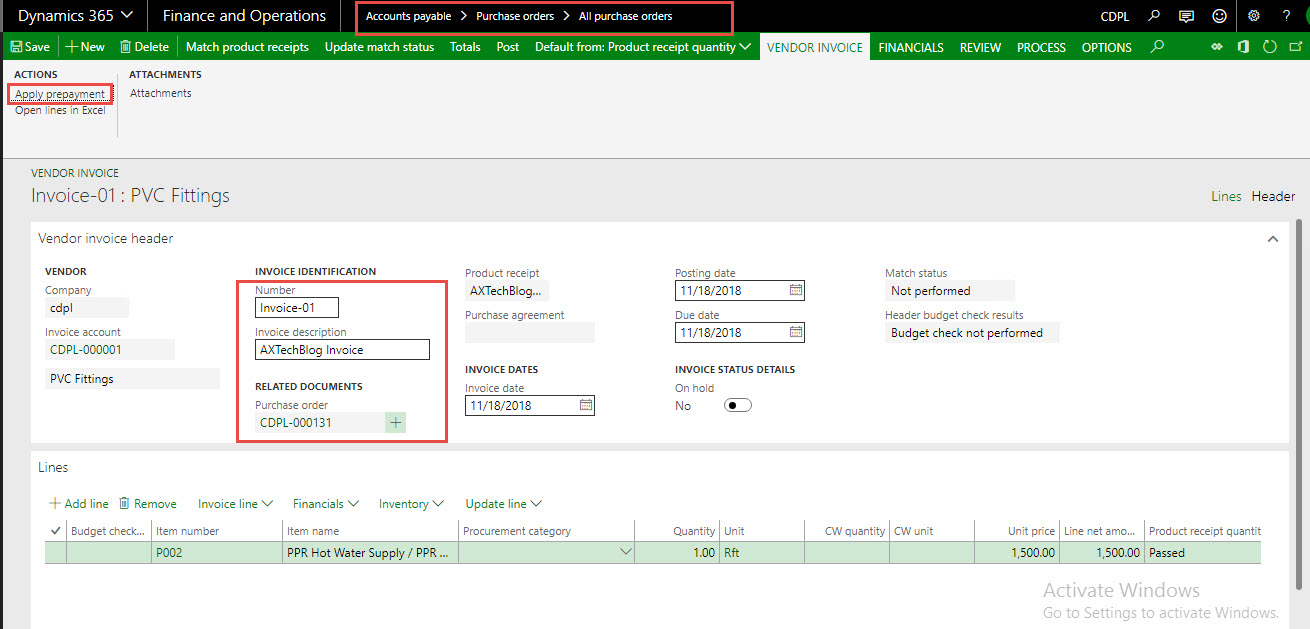Click Invoice account CDPL-000001 value
The width and height of the screenshot is (1310, 629).
pos(110,350)
